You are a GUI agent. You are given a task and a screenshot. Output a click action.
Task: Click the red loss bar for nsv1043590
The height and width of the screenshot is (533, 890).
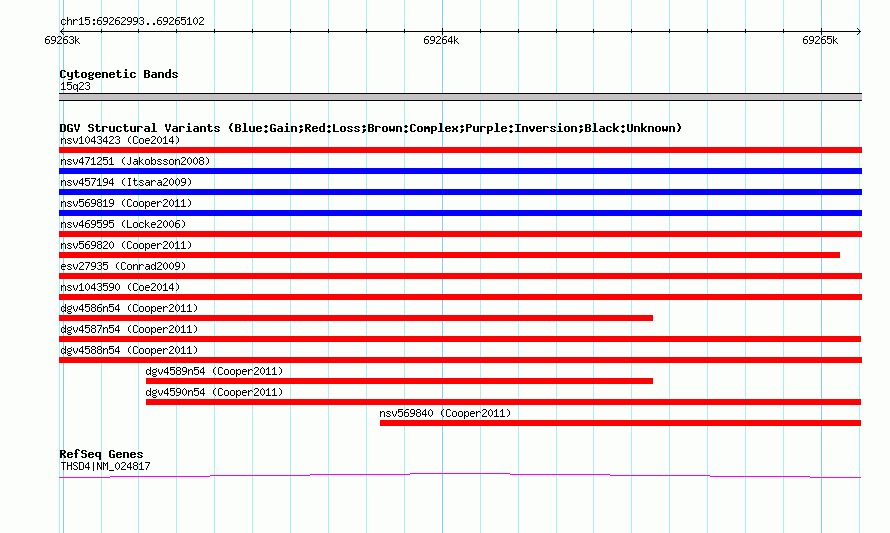click(x=460, y=297)
